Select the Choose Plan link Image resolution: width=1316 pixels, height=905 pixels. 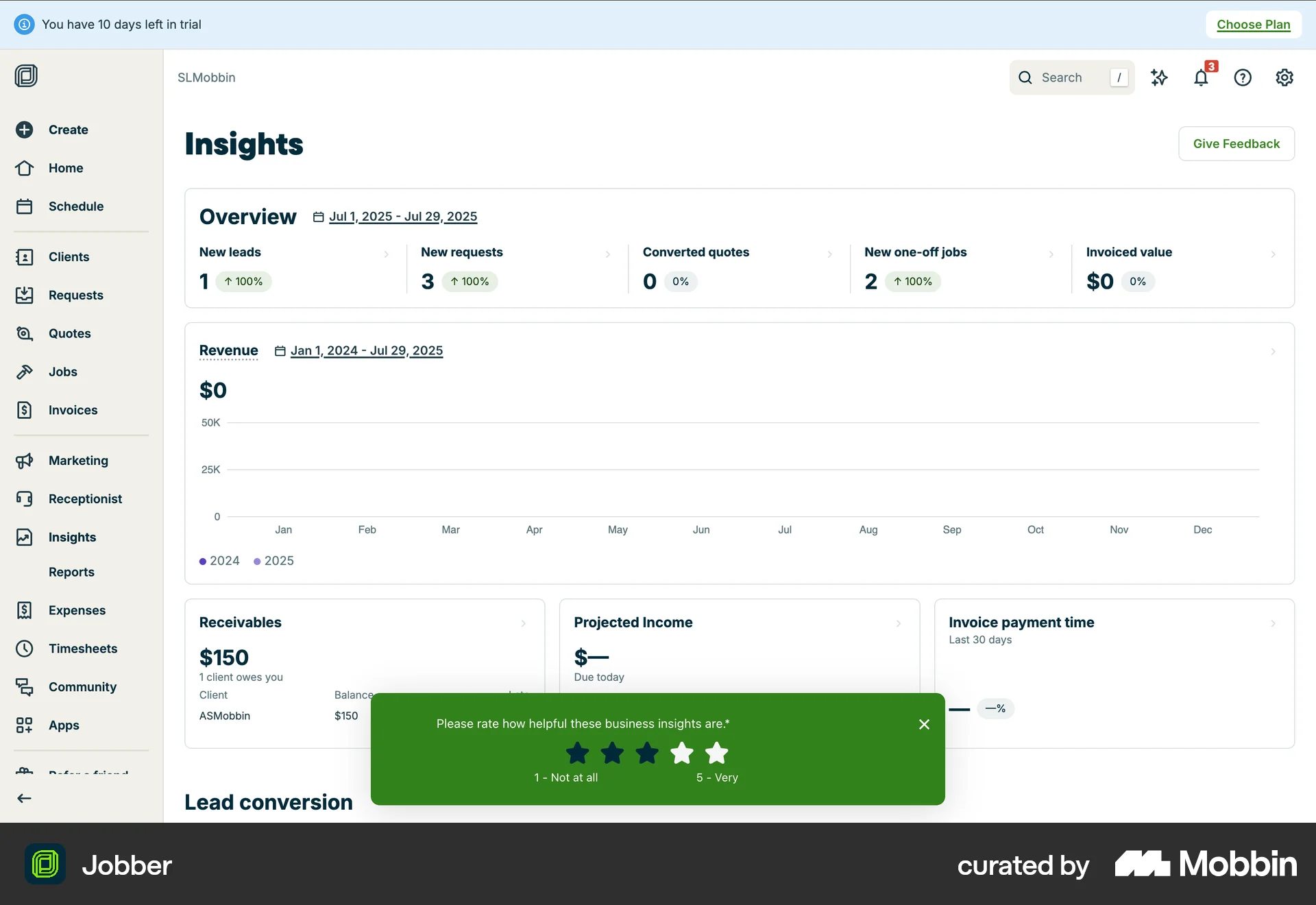(x=1253, y=24)
